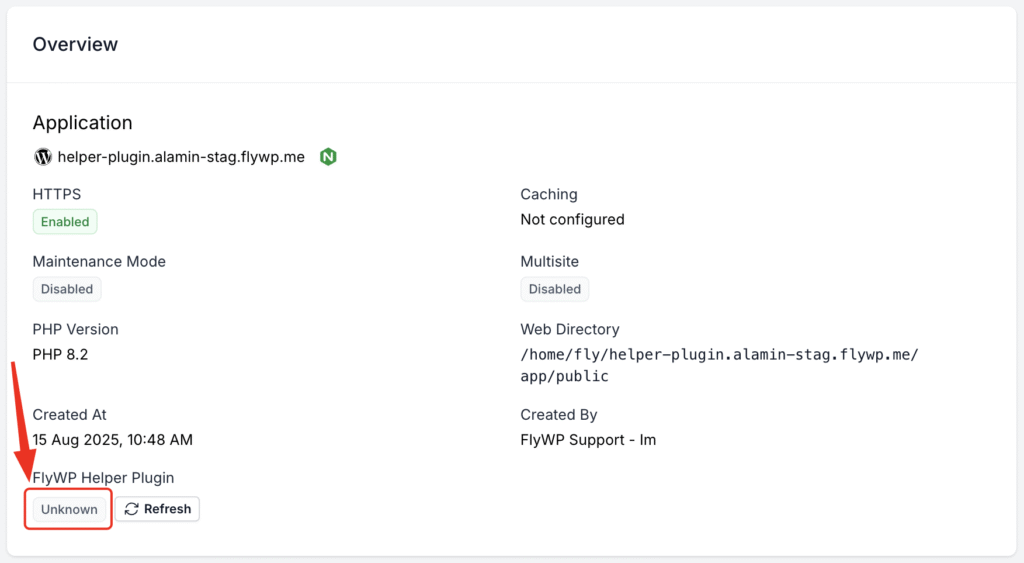Click the Refresh button for helper plugin
The width and height of the screenshot is (1024, 563).
pyautogui.click(x=157, y=509)
